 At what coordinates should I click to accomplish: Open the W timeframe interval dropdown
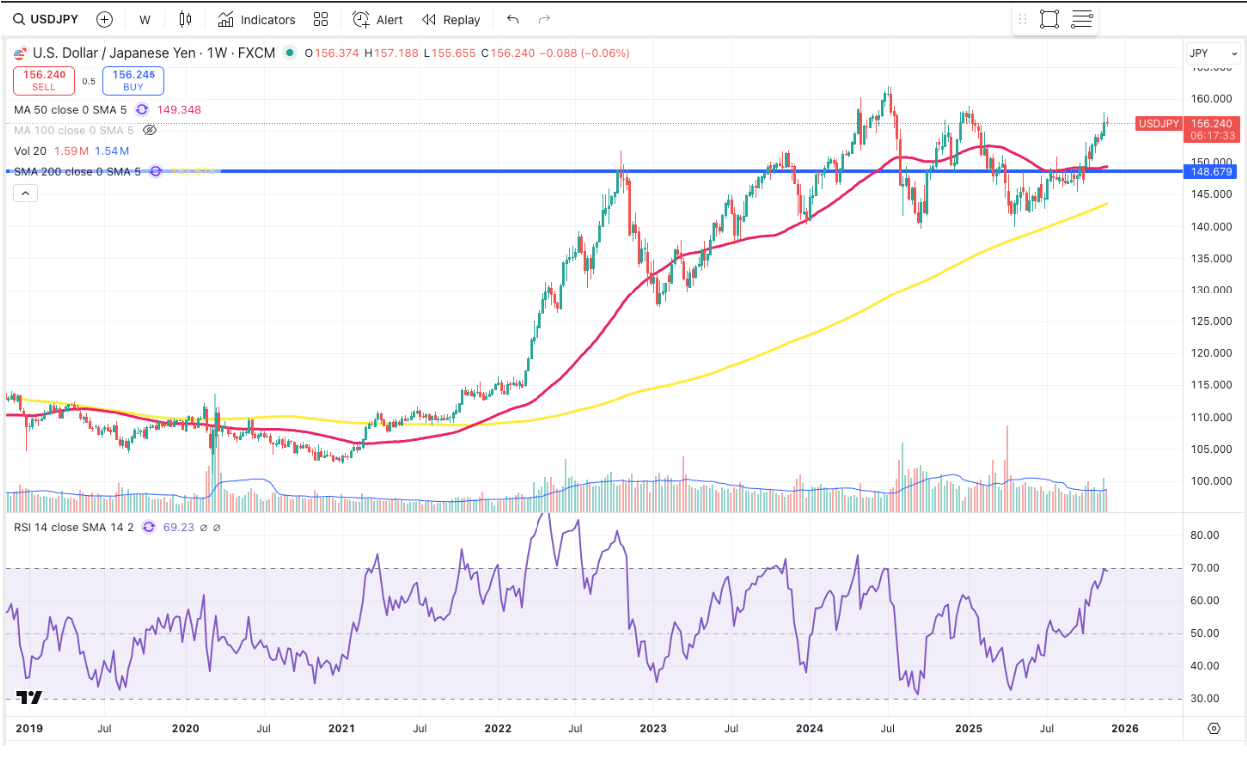click(145, 20)
